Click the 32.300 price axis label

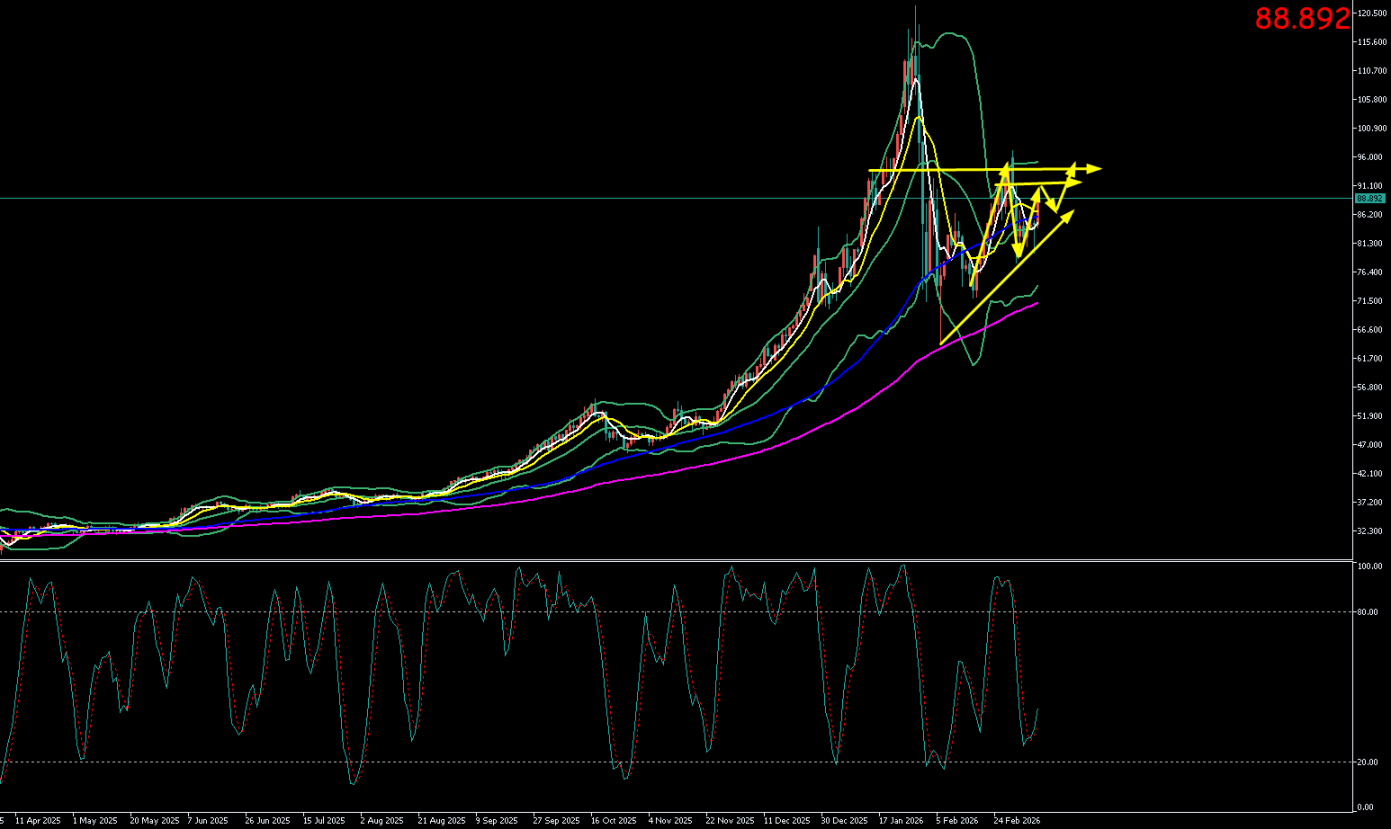pyautogui.click(x=1369, y=531)
